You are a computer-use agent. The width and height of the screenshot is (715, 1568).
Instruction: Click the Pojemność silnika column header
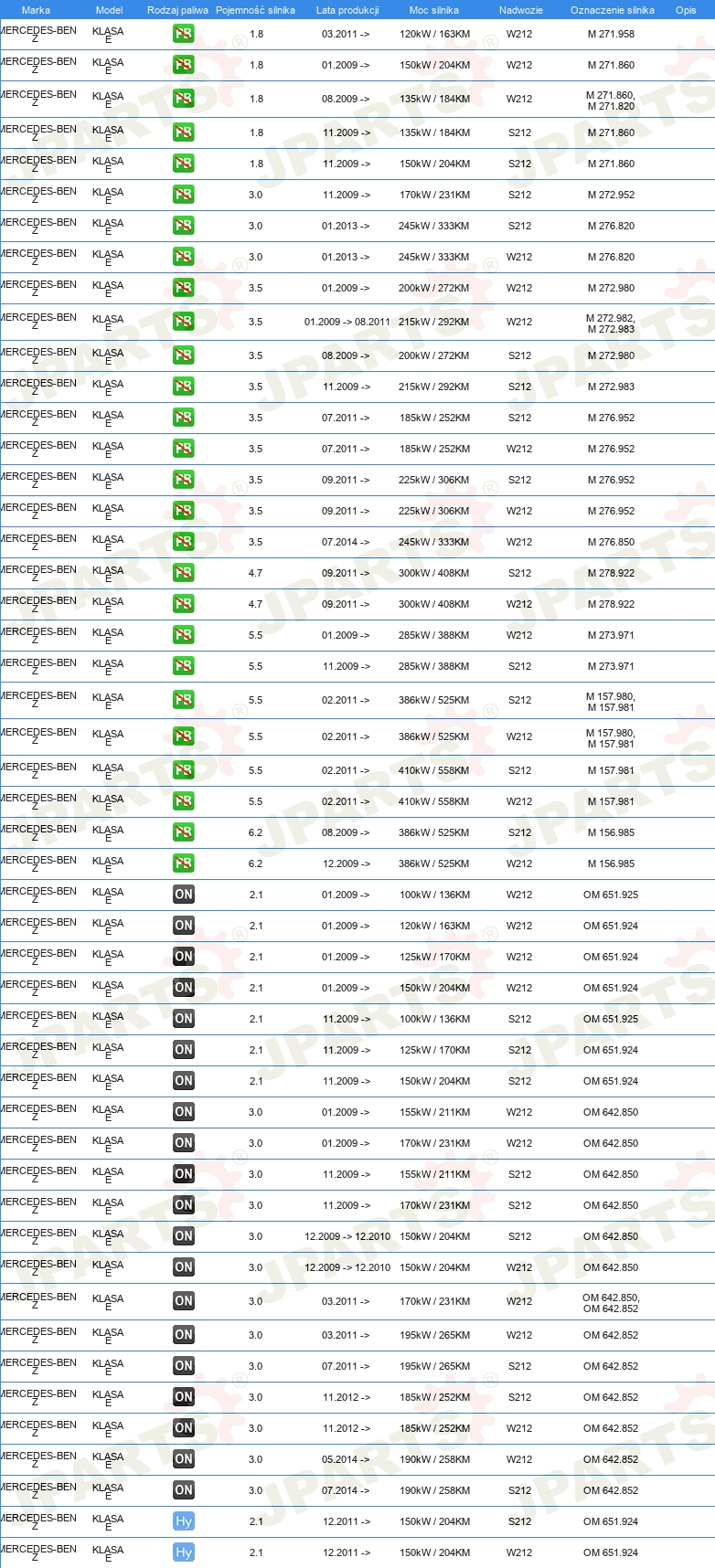[x=255, y=10]
